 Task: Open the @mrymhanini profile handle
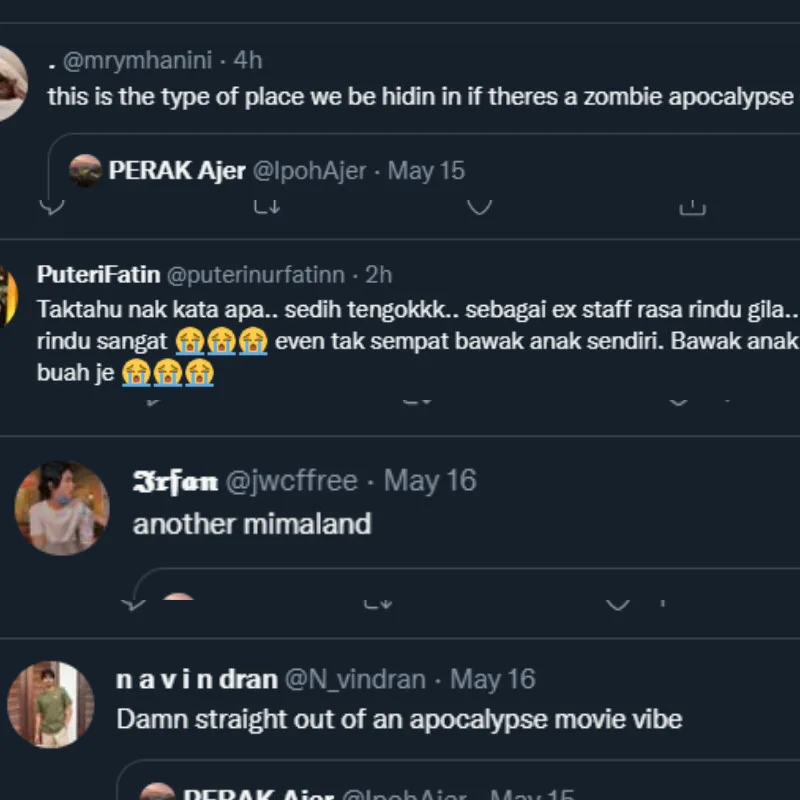137,61
